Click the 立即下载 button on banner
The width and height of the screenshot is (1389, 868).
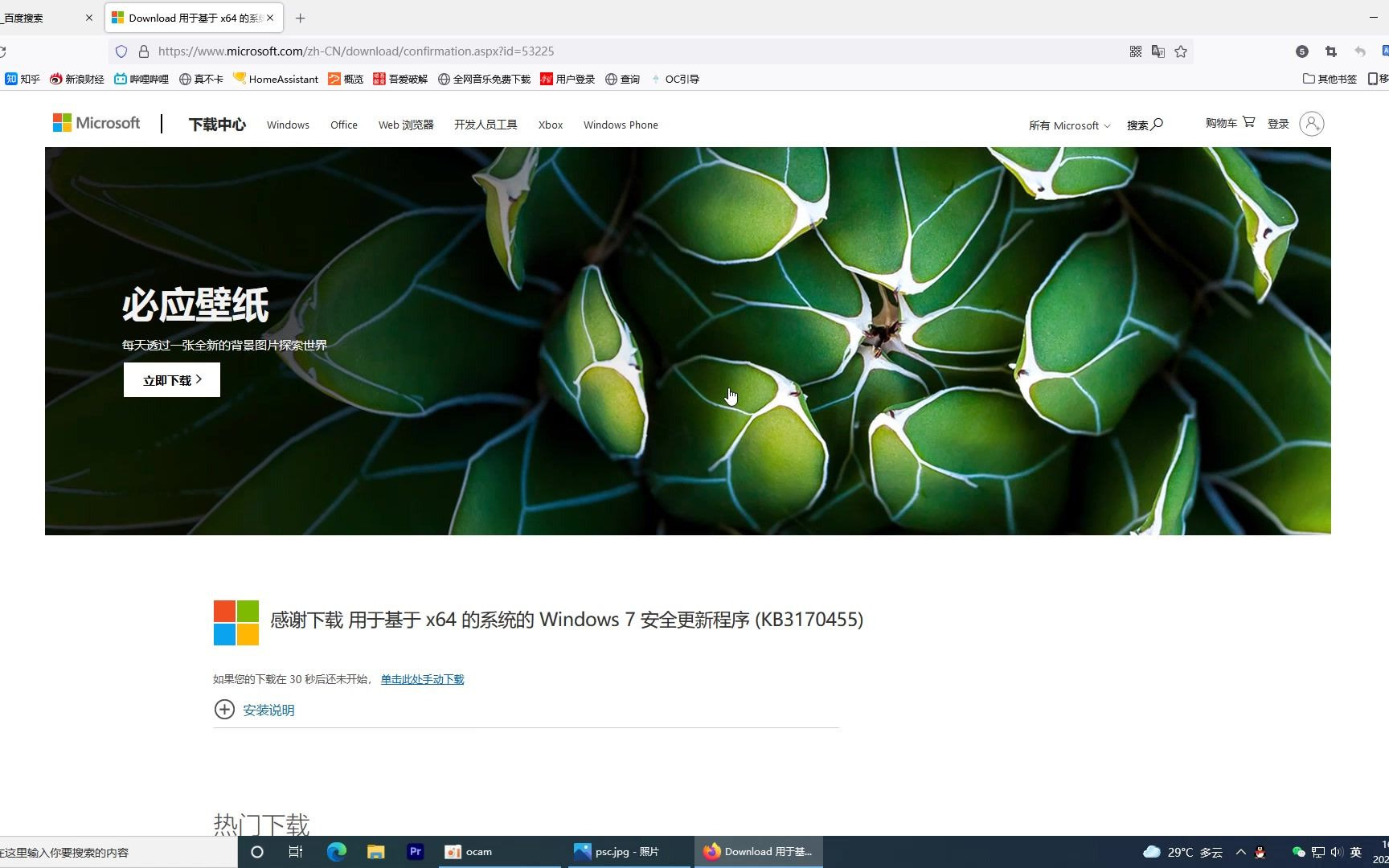[172, 379]
